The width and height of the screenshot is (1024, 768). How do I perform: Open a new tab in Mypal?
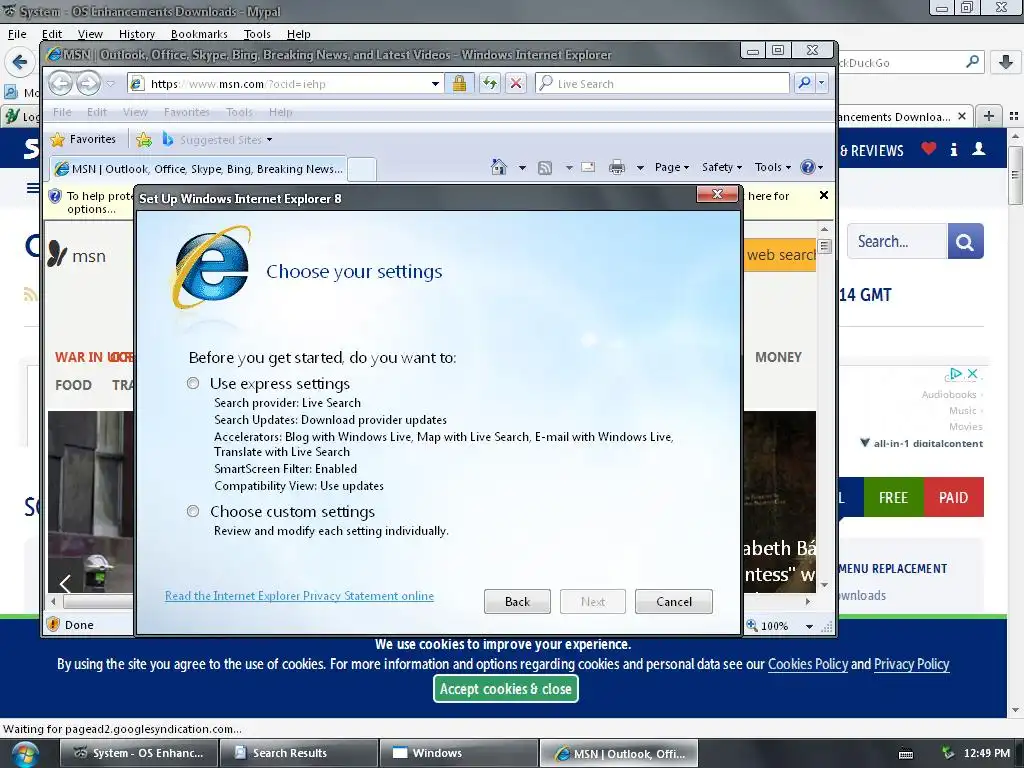click(989, 116)
